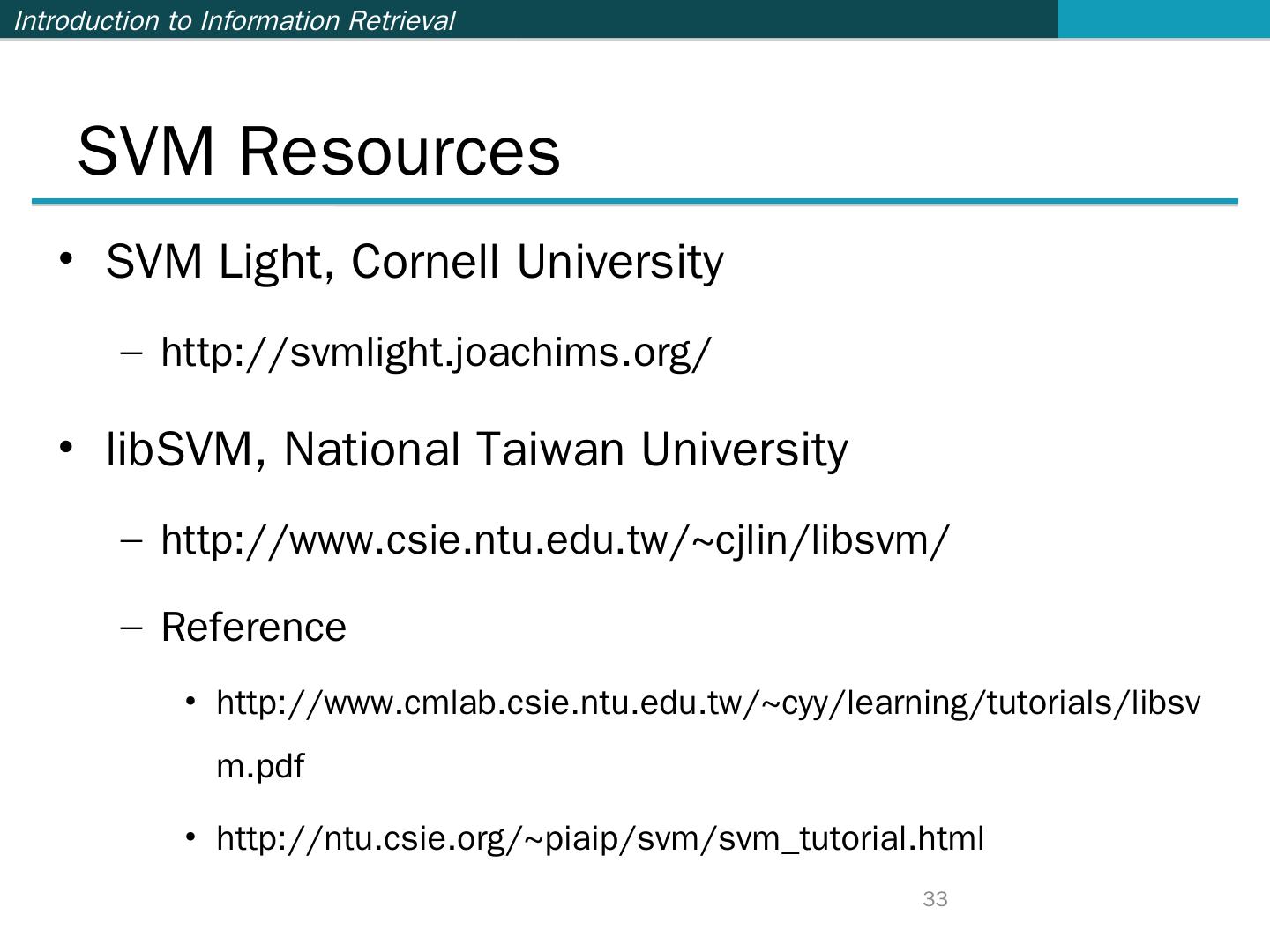Click the 'Introduction to Information Retrieval' header

(x=235, y=20)
